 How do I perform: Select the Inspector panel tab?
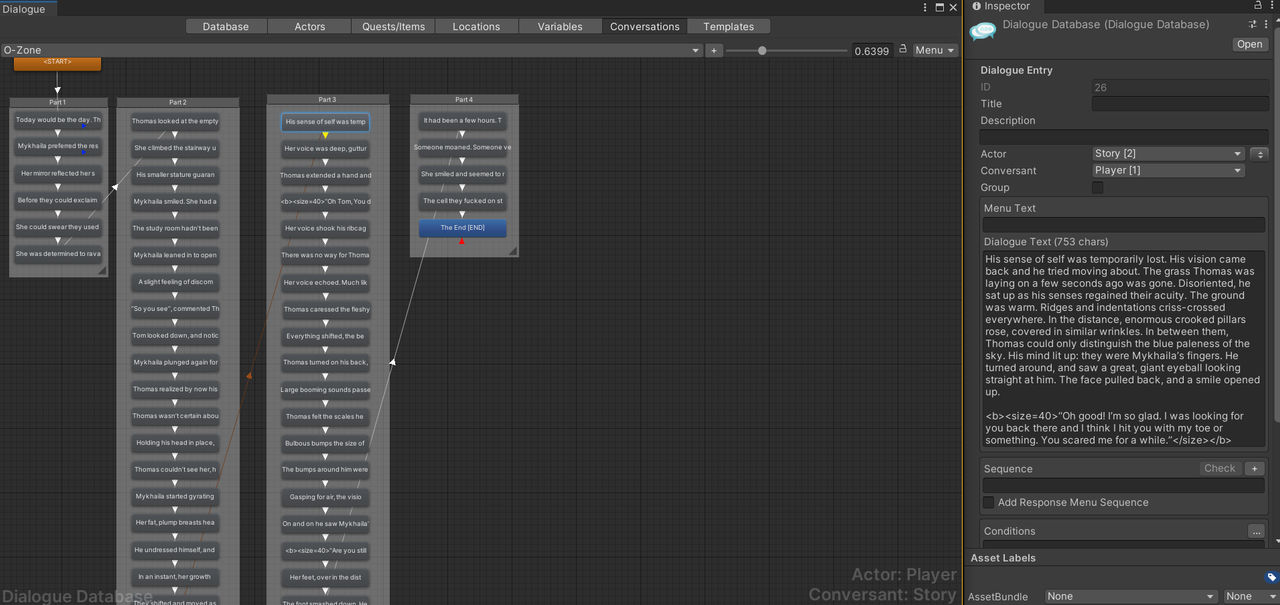pos(1004,6)
